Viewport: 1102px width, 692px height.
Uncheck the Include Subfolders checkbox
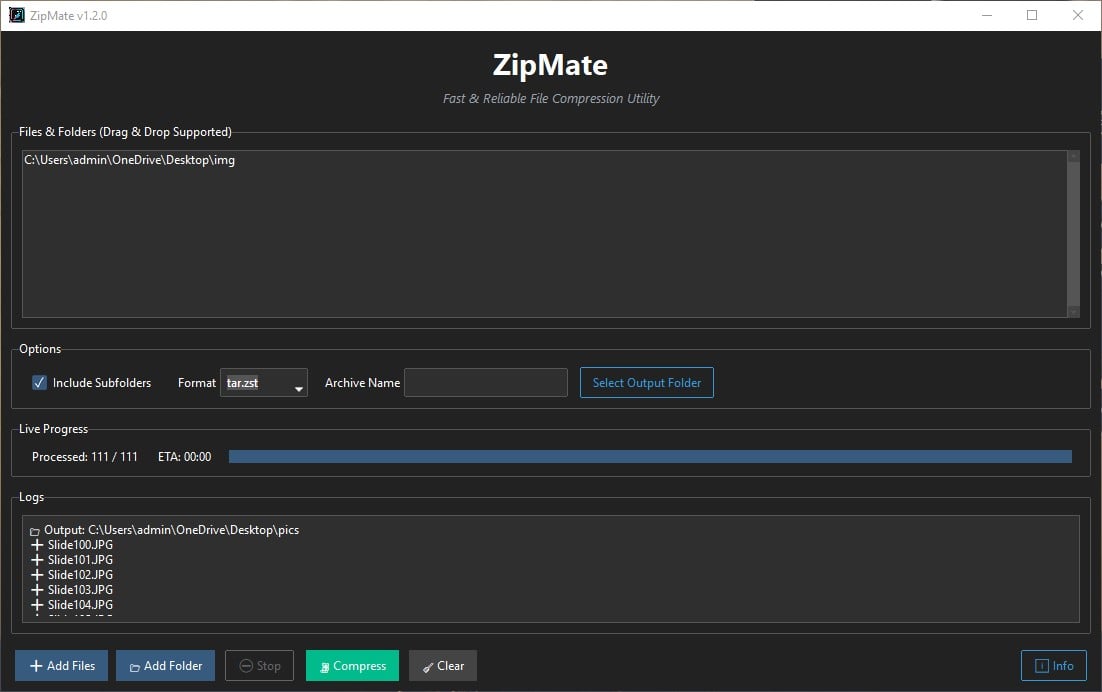(38, 382)
